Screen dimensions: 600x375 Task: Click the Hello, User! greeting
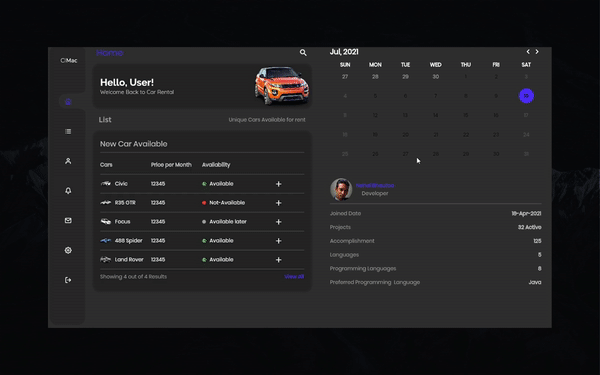point(127,82)
